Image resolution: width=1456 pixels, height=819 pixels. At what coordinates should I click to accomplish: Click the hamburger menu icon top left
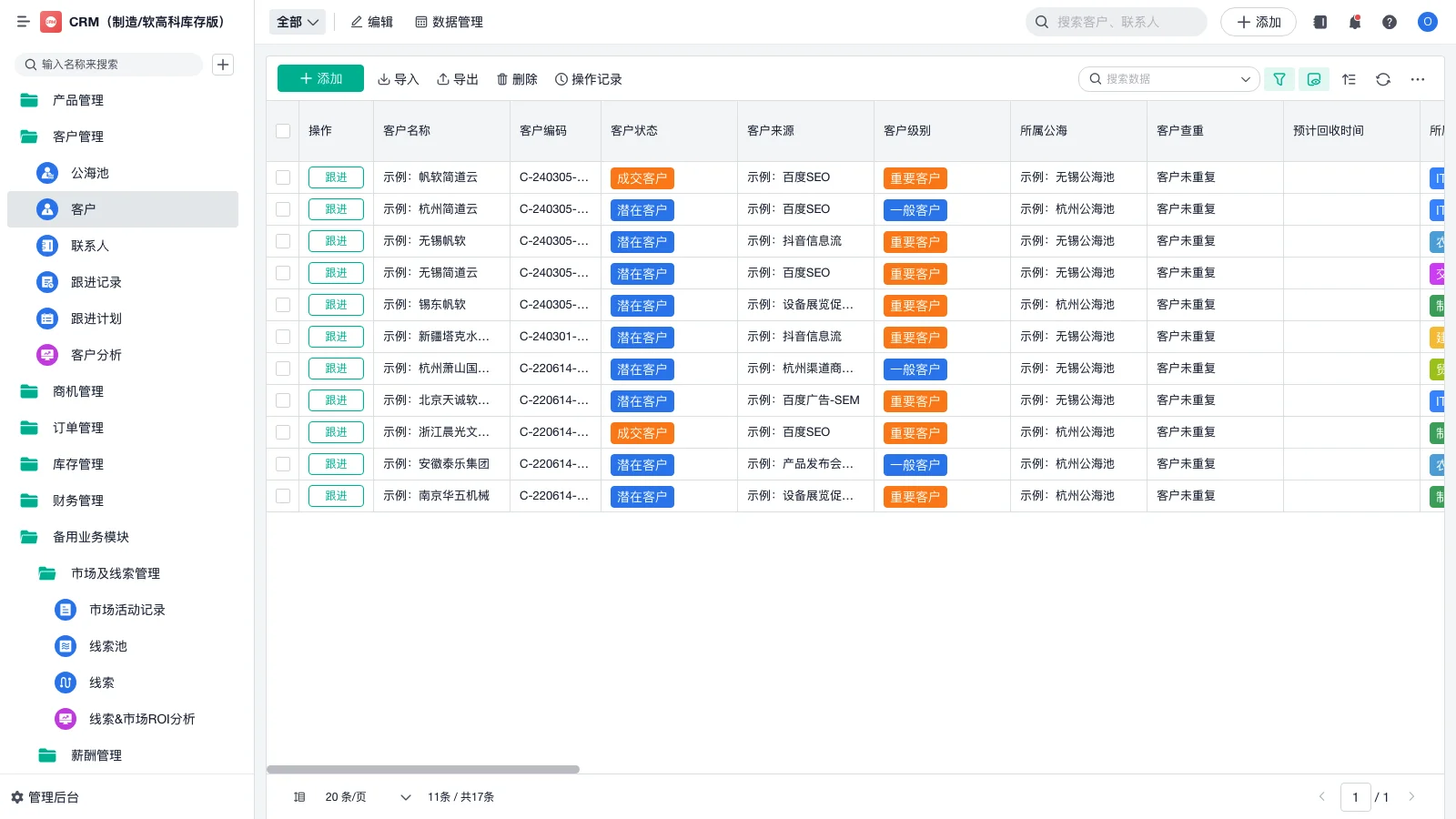point(24,22)
